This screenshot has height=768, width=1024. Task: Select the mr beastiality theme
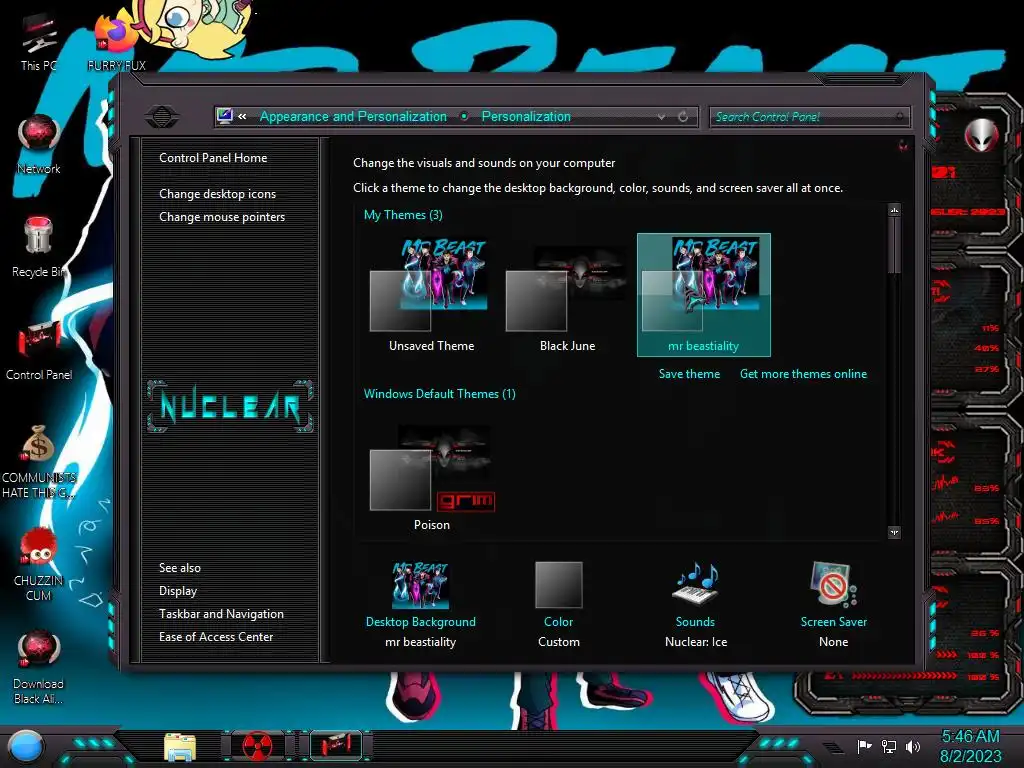[703, 295]
